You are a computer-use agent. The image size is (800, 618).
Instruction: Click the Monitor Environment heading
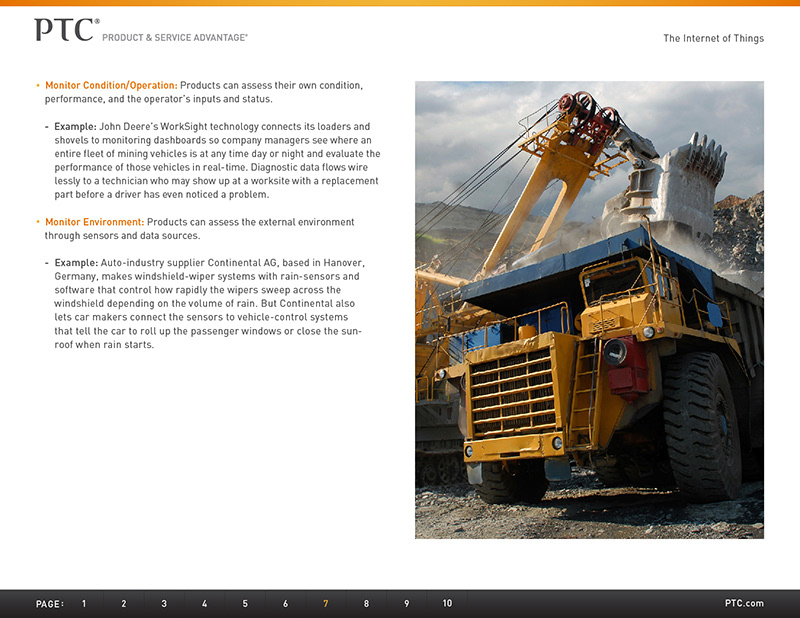click(95, 221)
